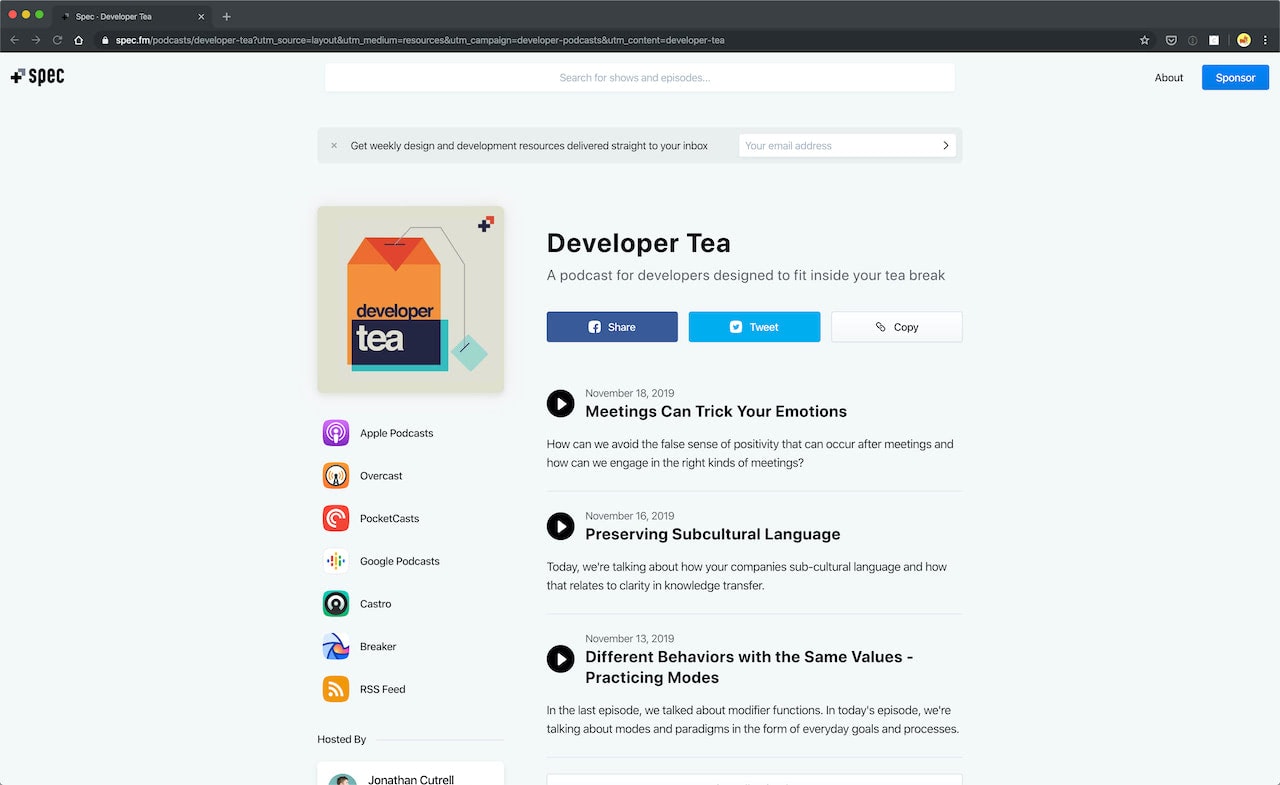
Task: Open the PocketCasts app icon
Action: [336, 518]
